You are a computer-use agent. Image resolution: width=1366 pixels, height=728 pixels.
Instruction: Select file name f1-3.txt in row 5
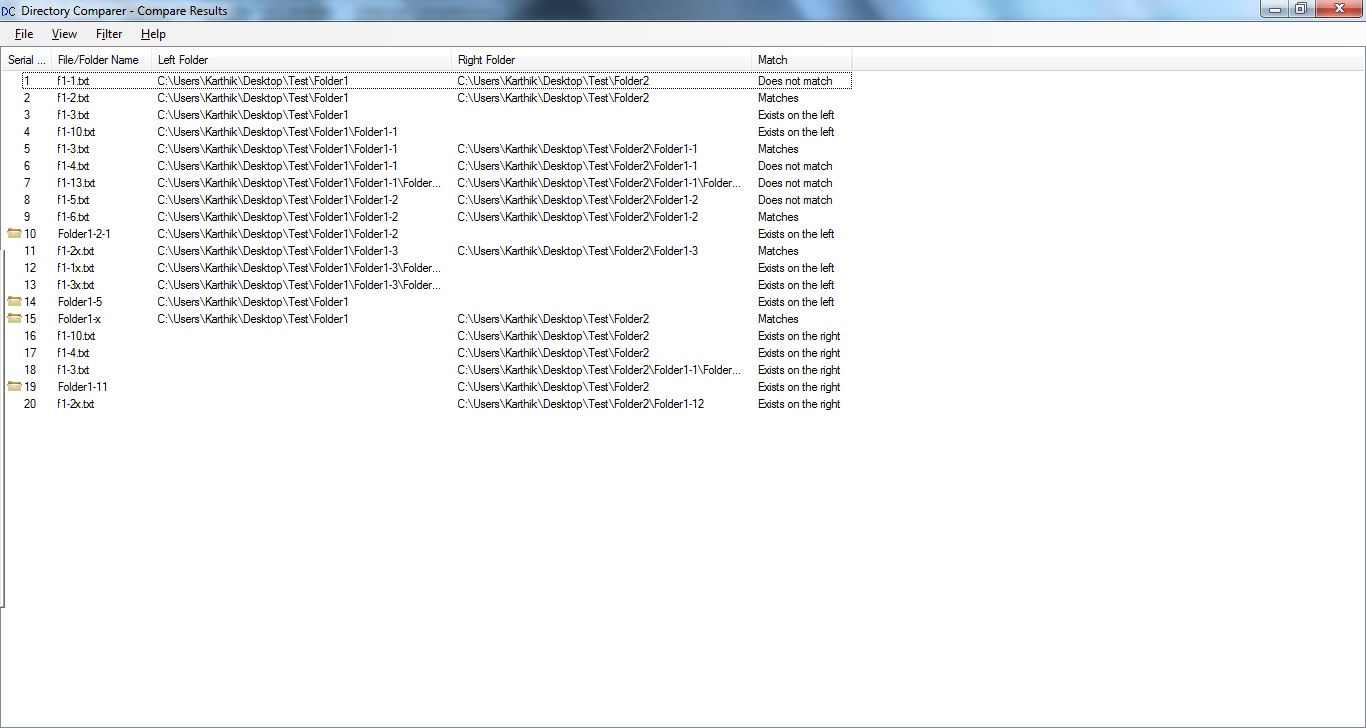73,149
